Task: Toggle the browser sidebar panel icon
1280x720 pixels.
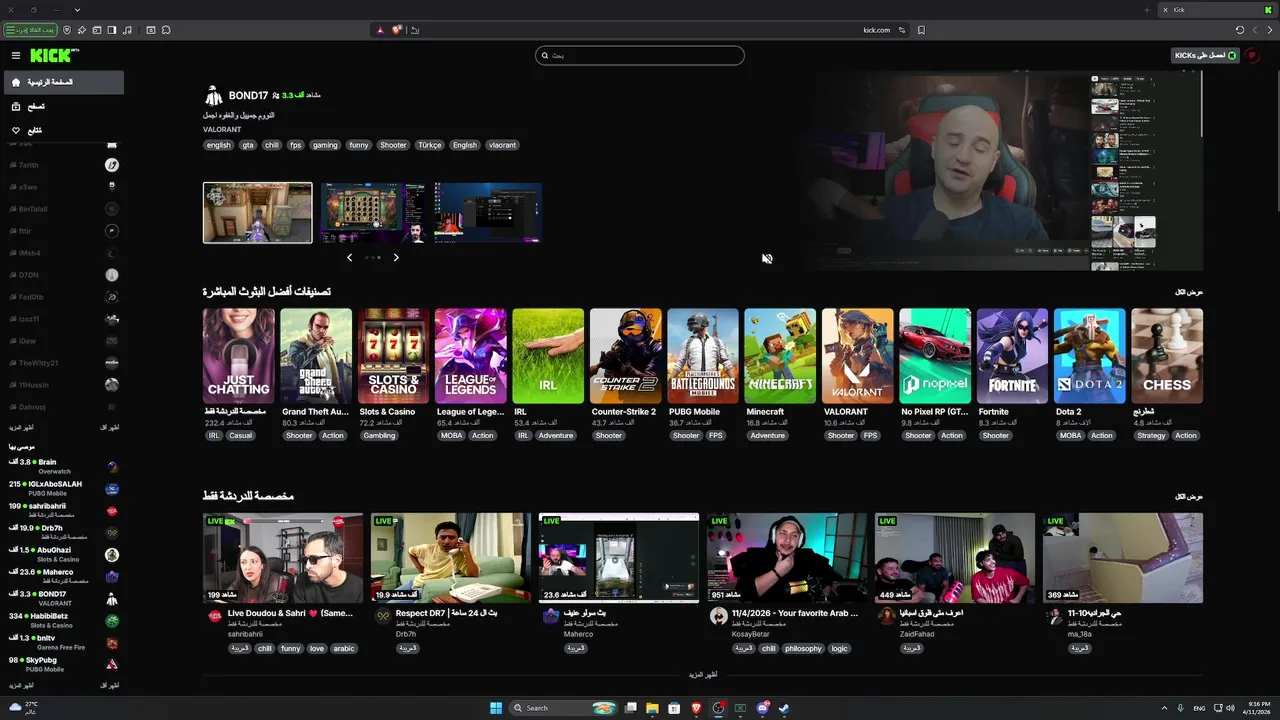Action: (112, 30)
